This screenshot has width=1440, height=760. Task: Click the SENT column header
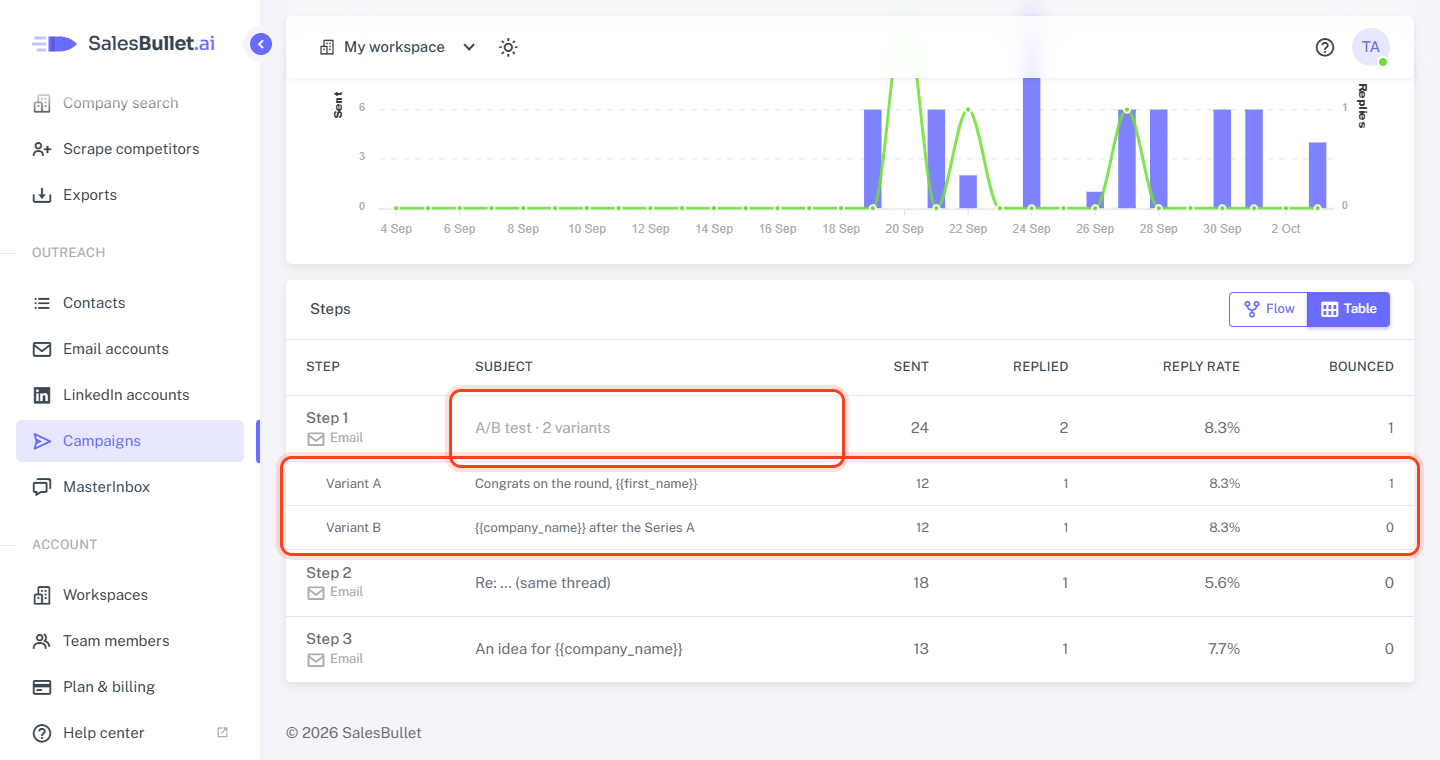coord(911,367)
